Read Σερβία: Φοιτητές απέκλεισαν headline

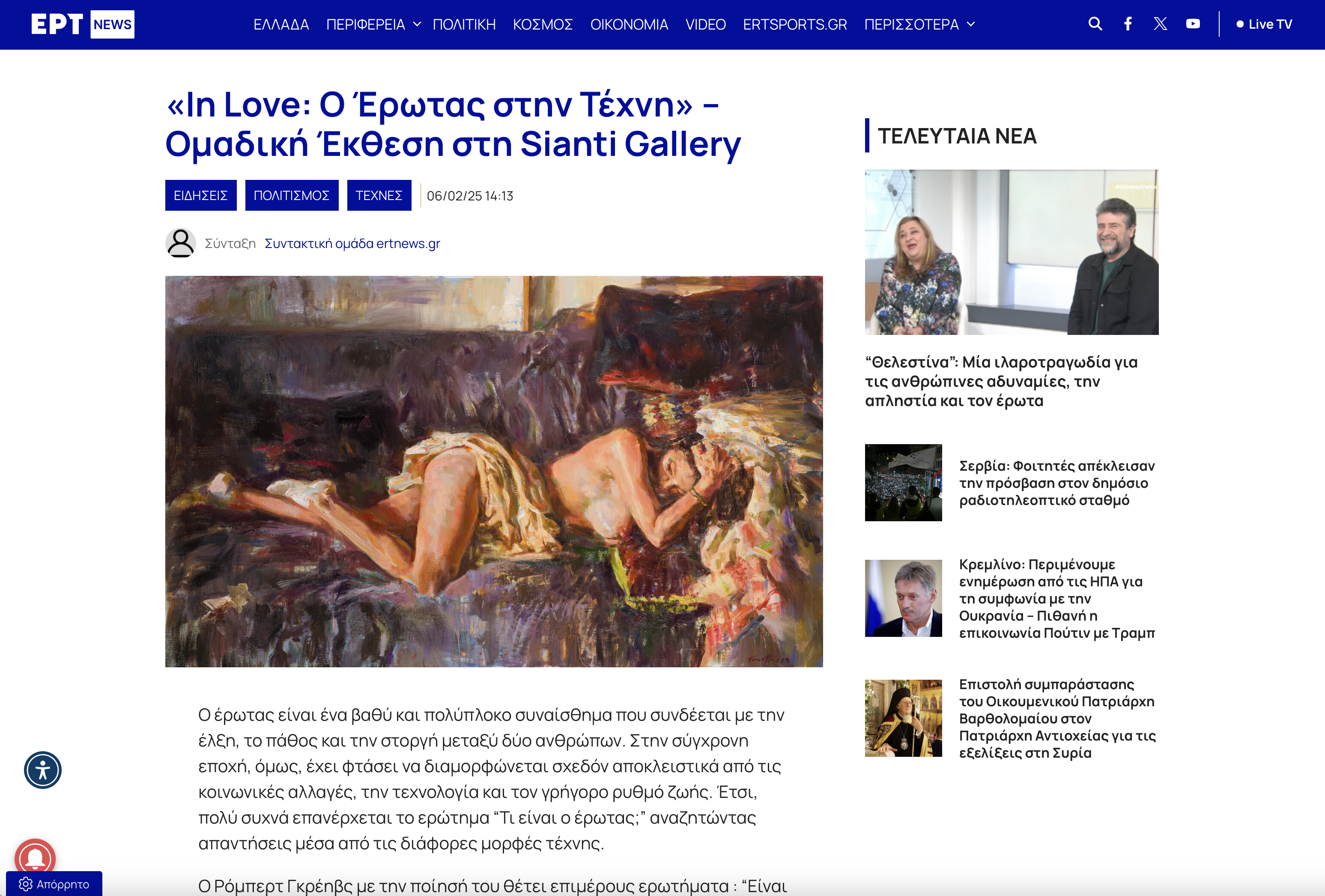[x=1056, y=483]
